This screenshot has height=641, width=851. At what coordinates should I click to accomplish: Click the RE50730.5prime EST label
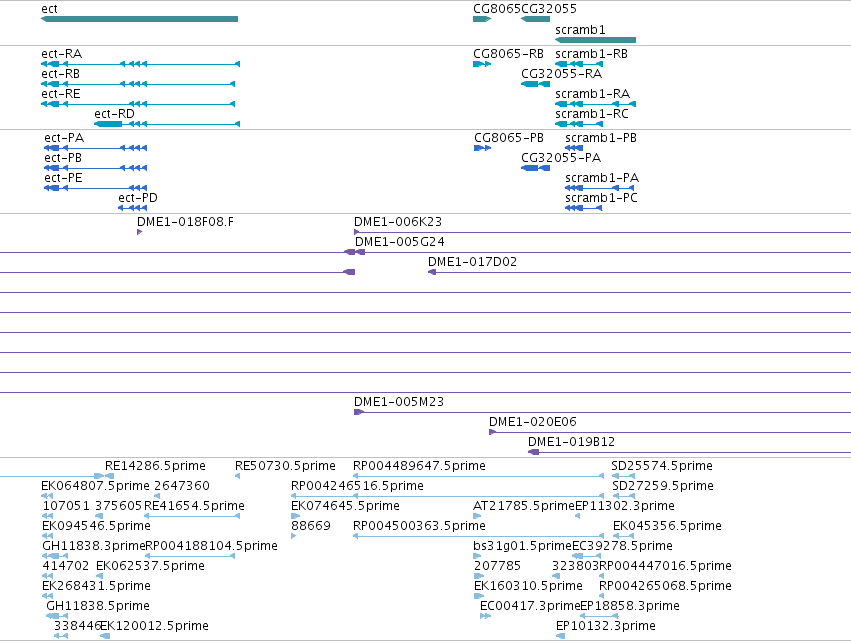(x=285, y=466)
